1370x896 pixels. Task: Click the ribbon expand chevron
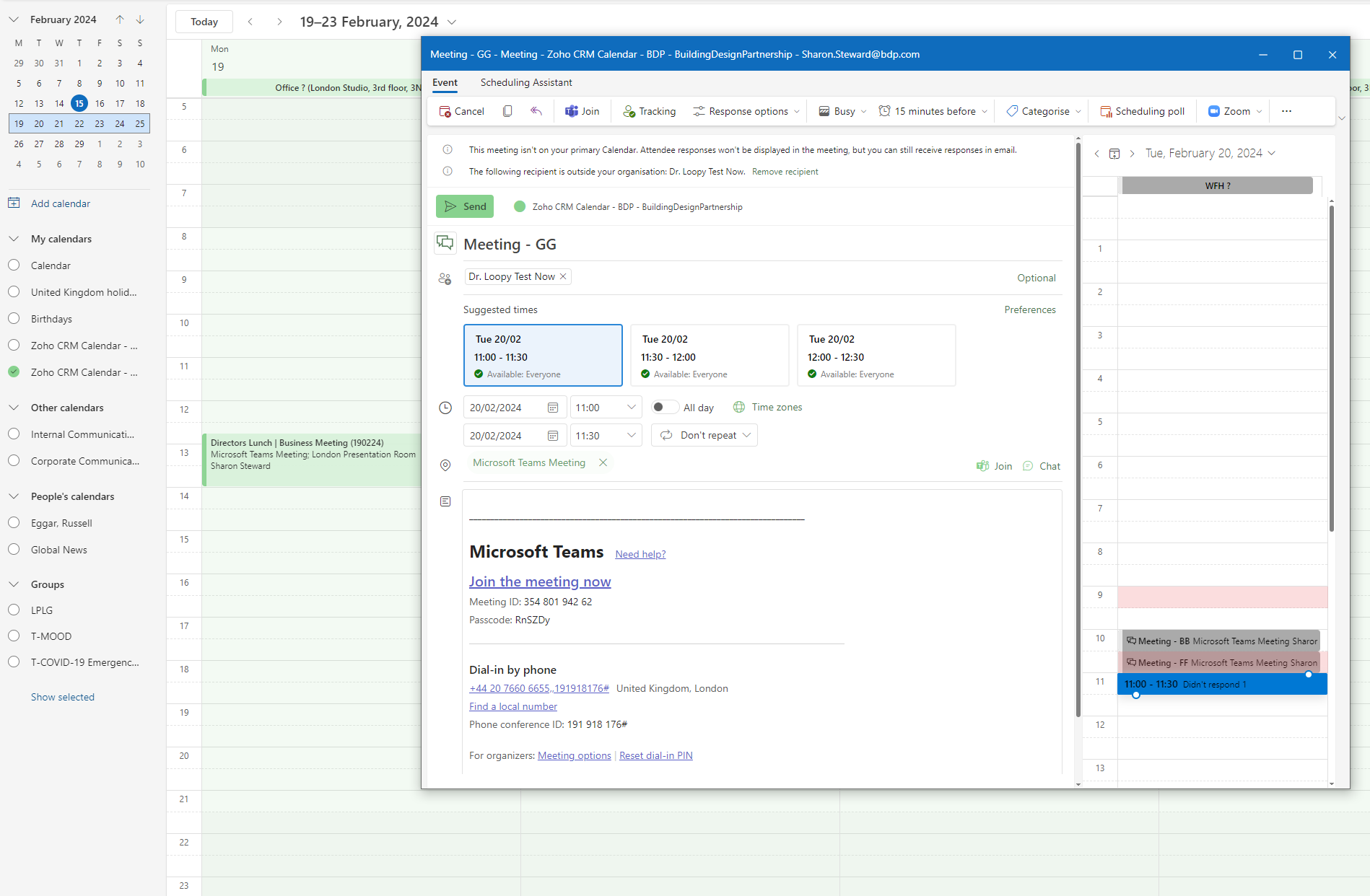[x=1342, y=118]
